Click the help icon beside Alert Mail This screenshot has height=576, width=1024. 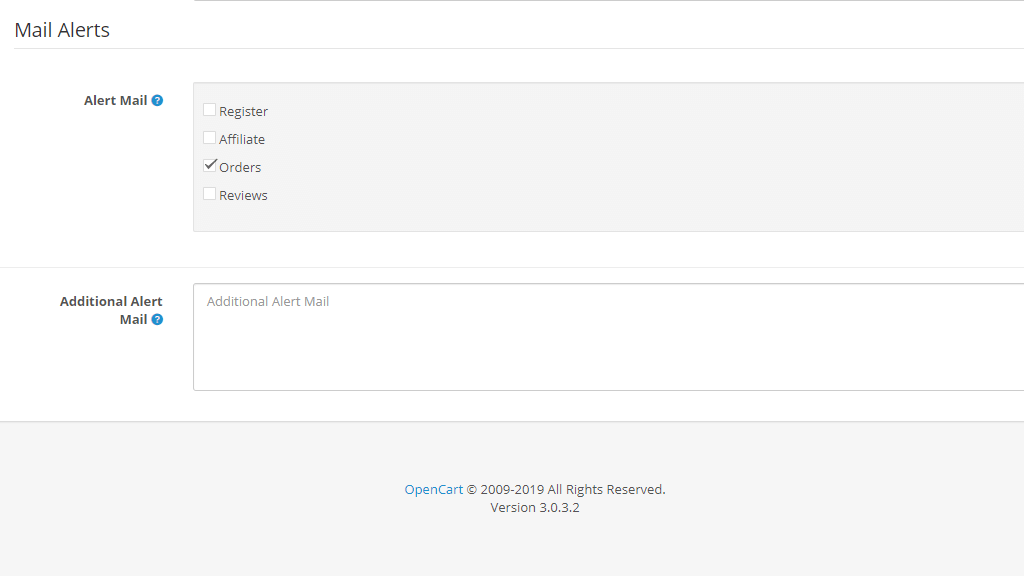tap(157, 101)
